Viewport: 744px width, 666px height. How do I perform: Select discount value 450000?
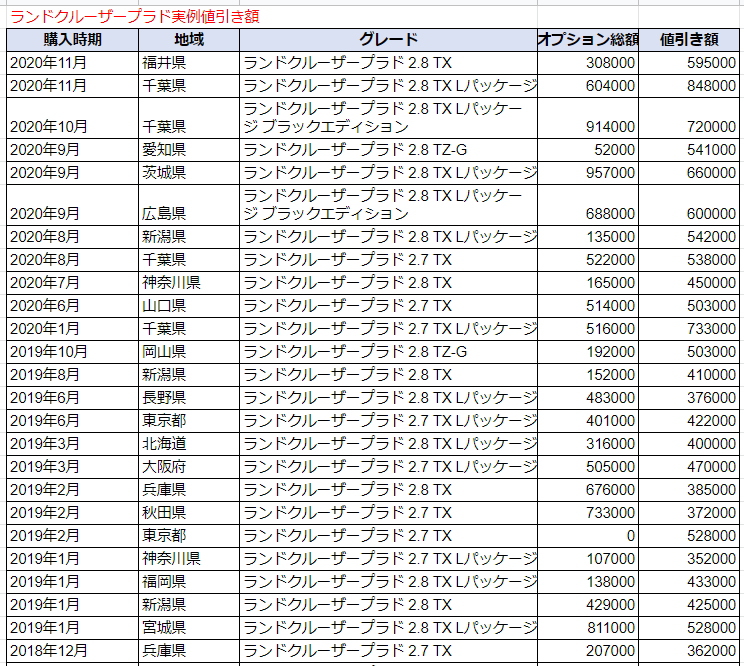[689, 283]
